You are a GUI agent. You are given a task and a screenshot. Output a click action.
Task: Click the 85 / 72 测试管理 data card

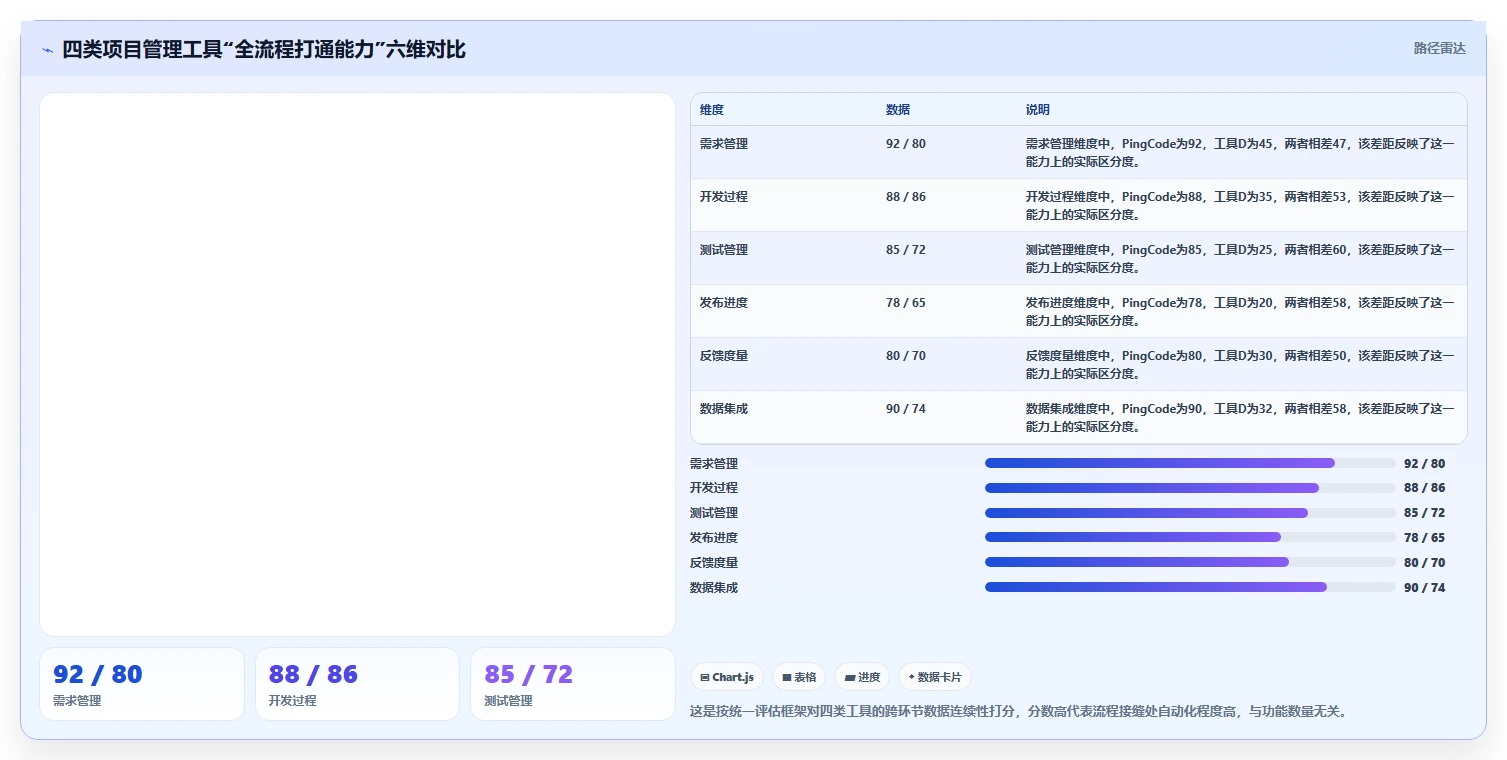point(573,684)
